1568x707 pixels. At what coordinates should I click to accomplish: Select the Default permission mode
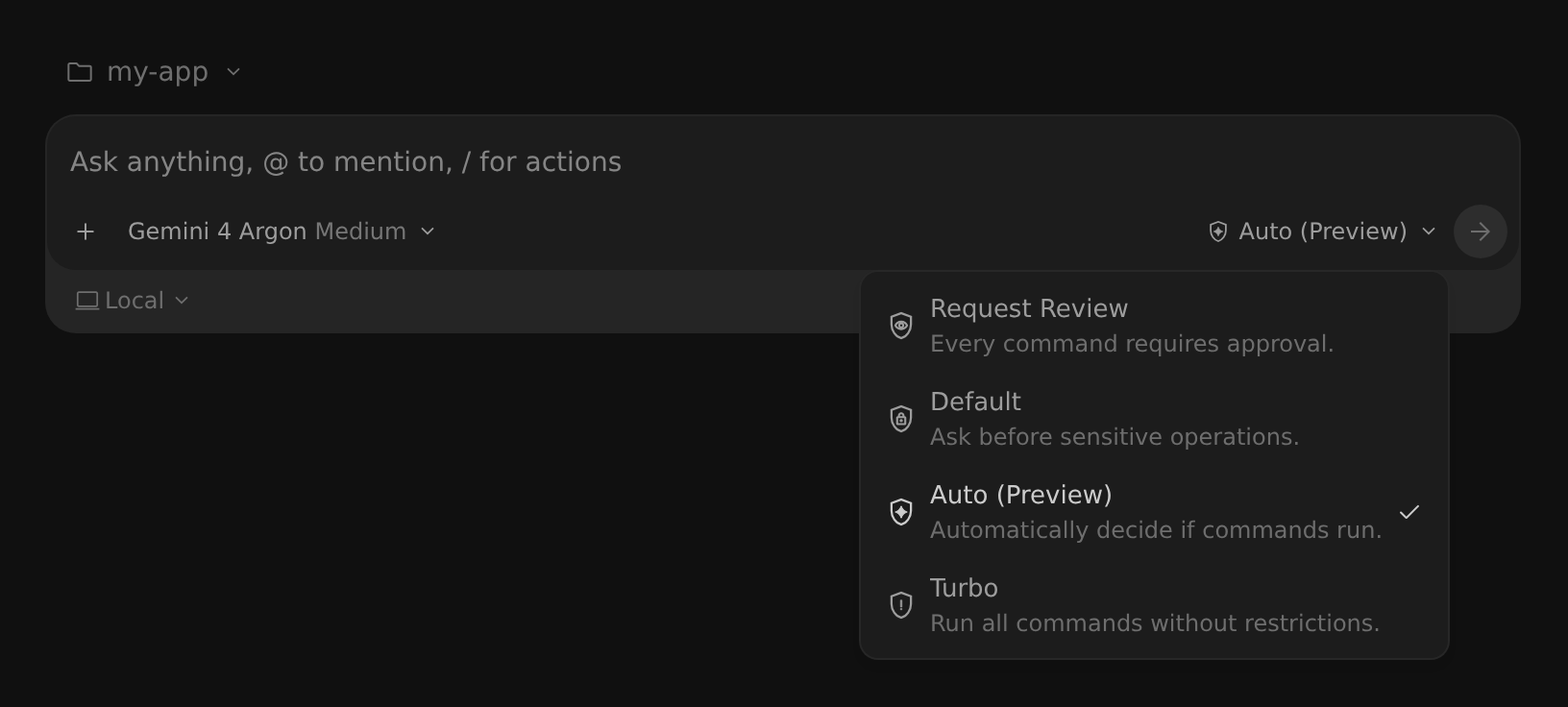[x=1154, y=419]
